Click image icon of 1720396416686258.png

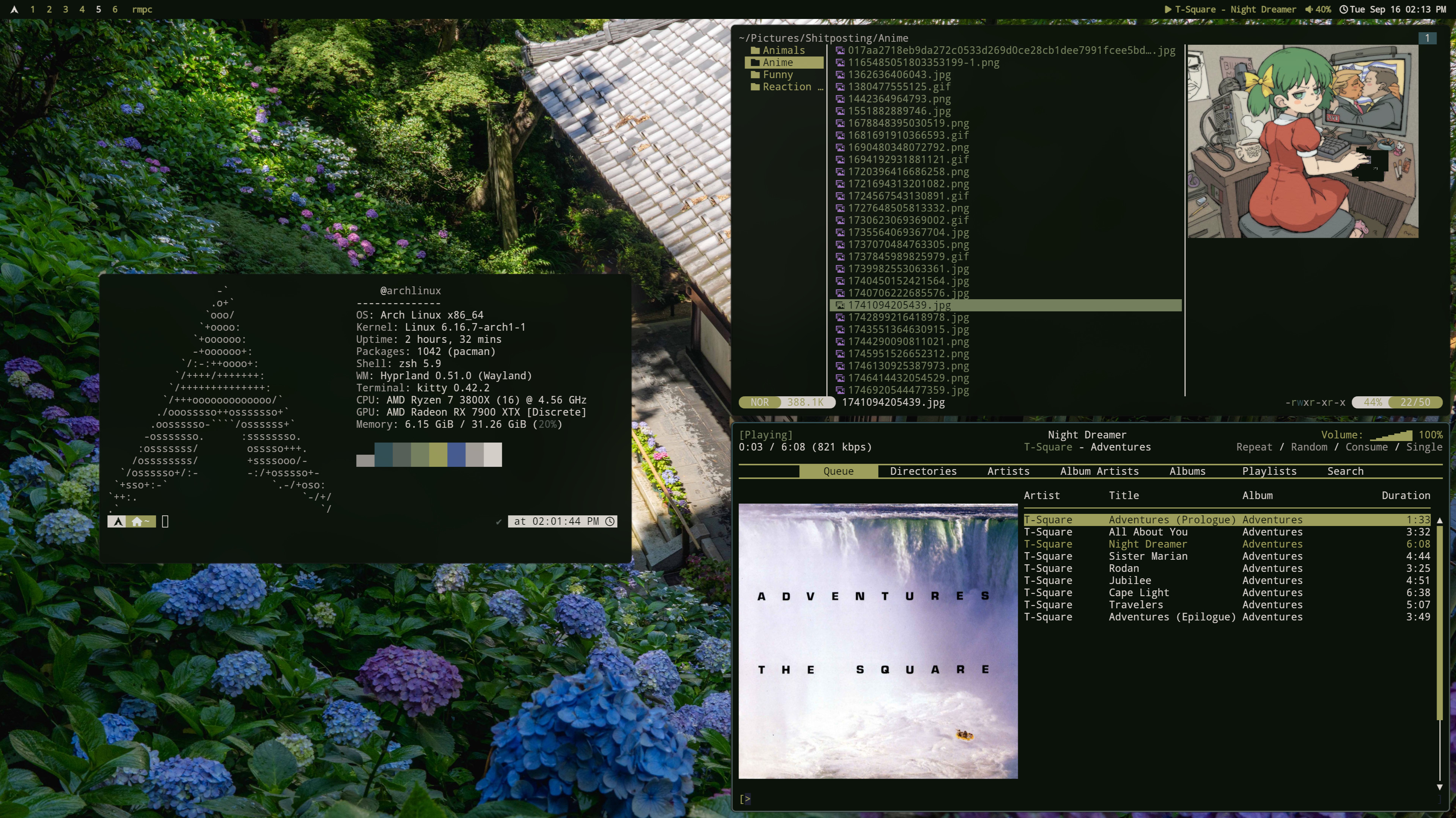(x=840, y=172)
